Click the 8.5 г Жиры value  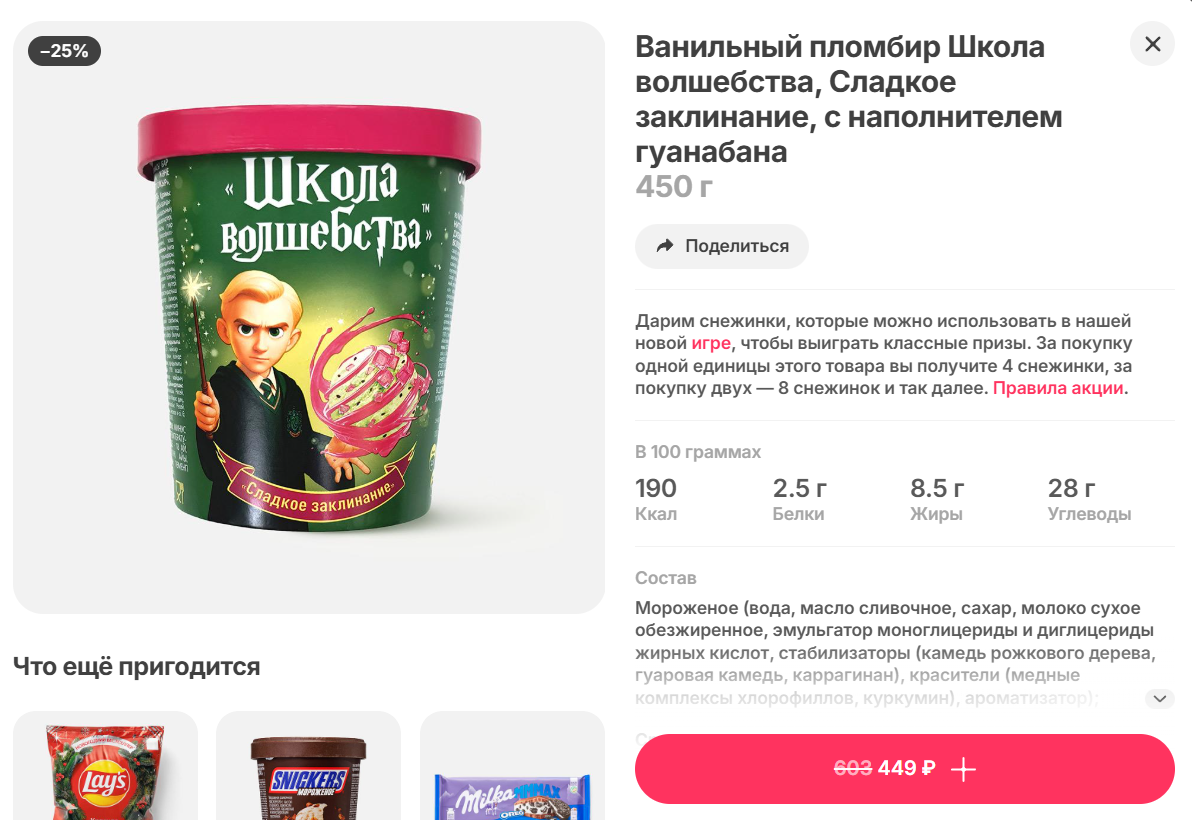[x=937, y=499]
